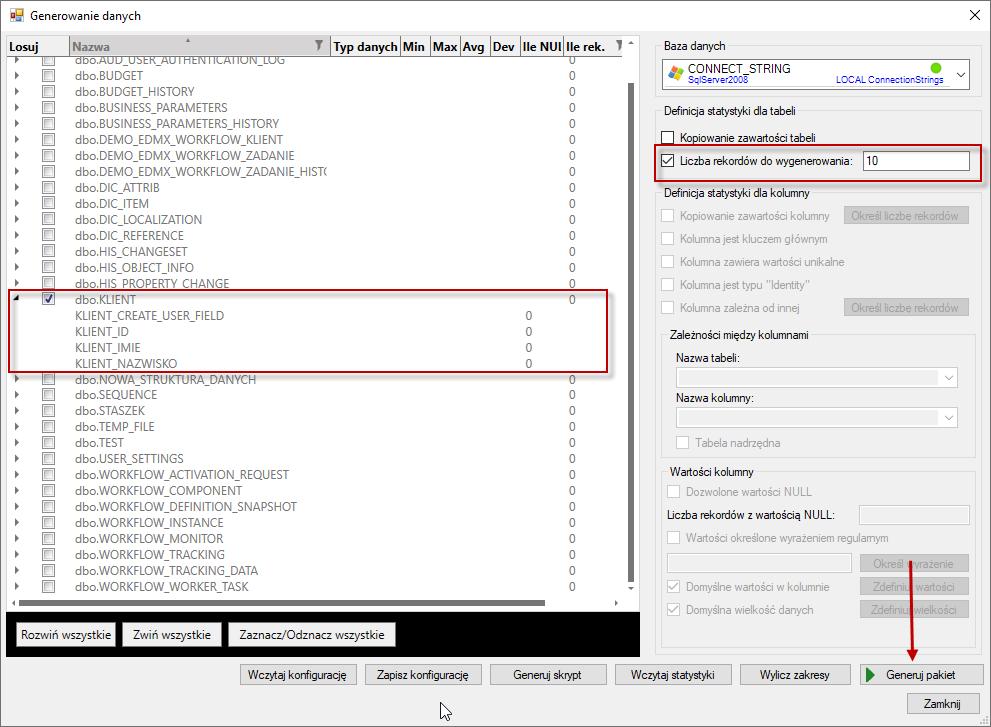Click the table list horizontal scrollbar thumb

[281, 603]
